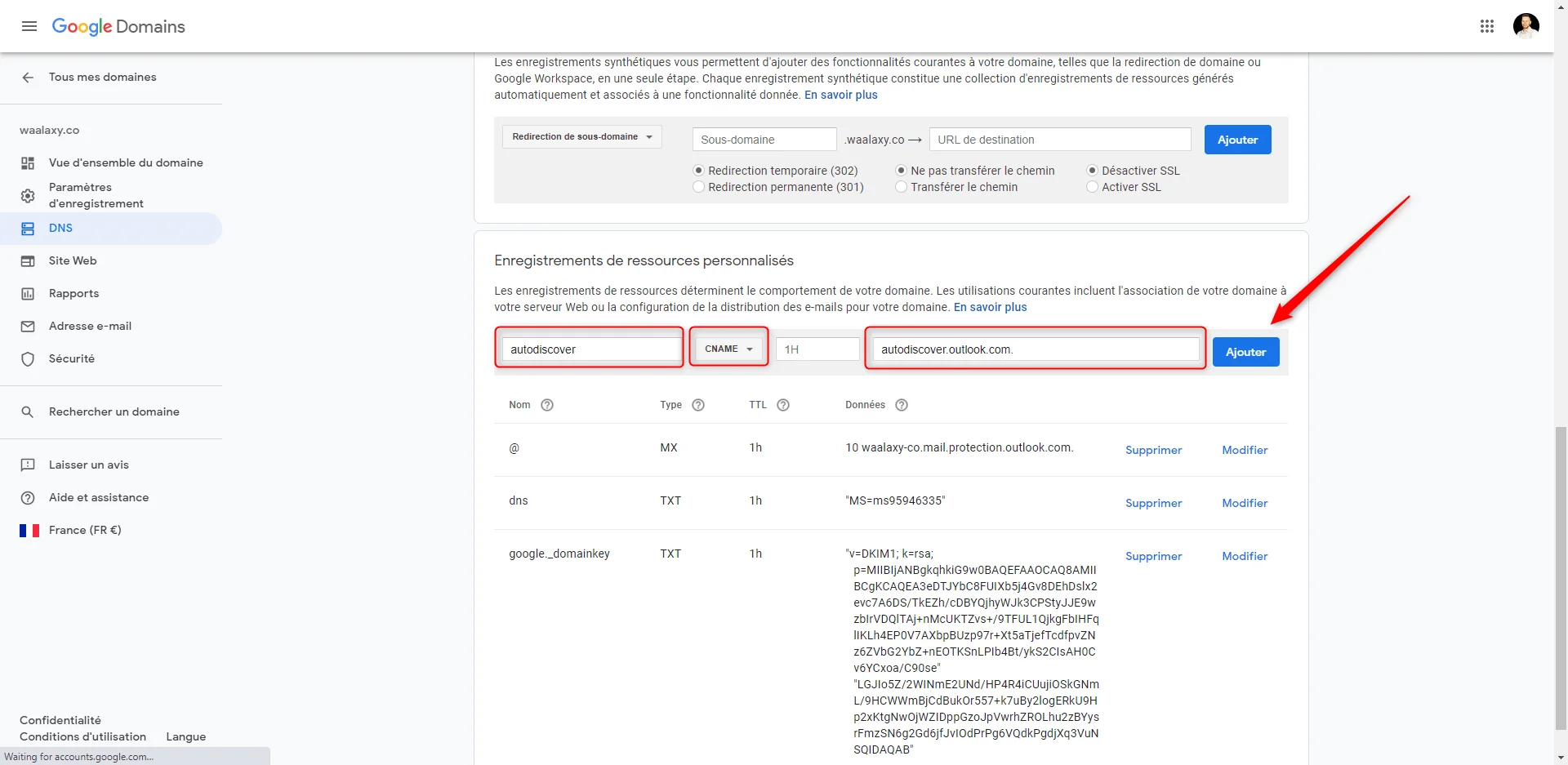The width and height of the screenshot is (1568, 765).
Task: Click the scrollbar down arrow
Action: (x=1561, y=758)
